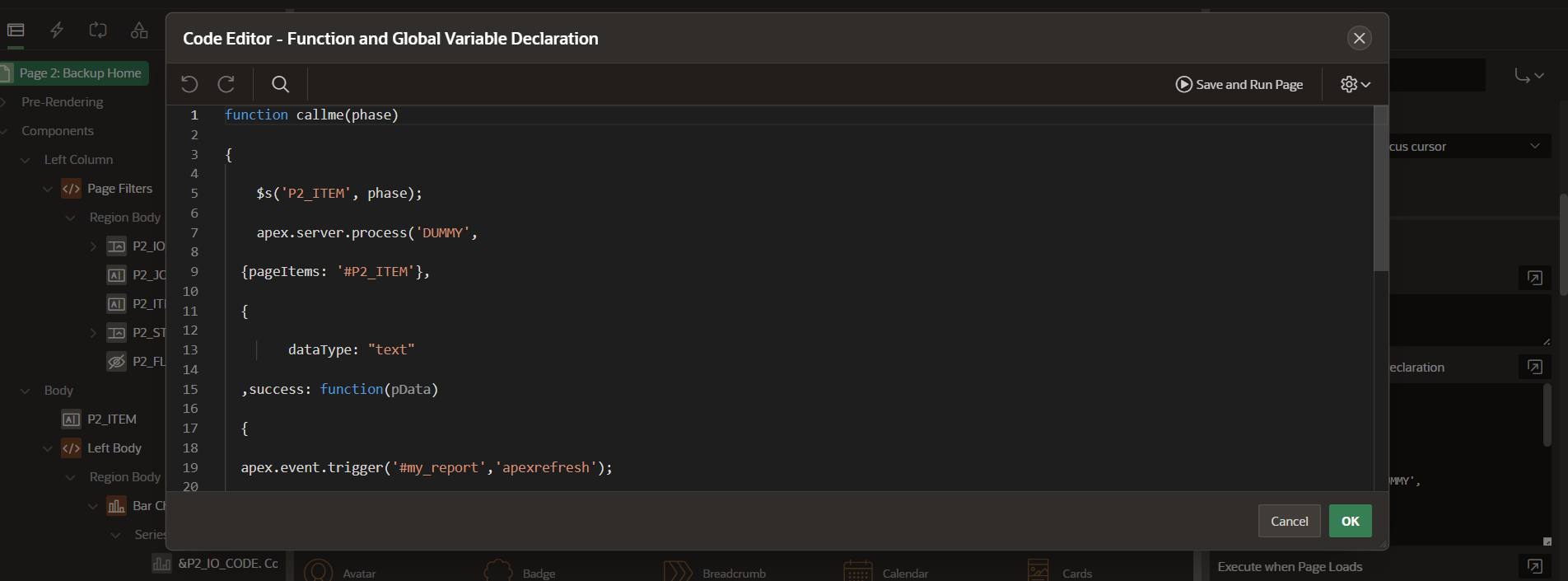Viewport: 1568px width, 581px height.
Task: Collapse the Left Body region node
Action: tap(48, 448)
